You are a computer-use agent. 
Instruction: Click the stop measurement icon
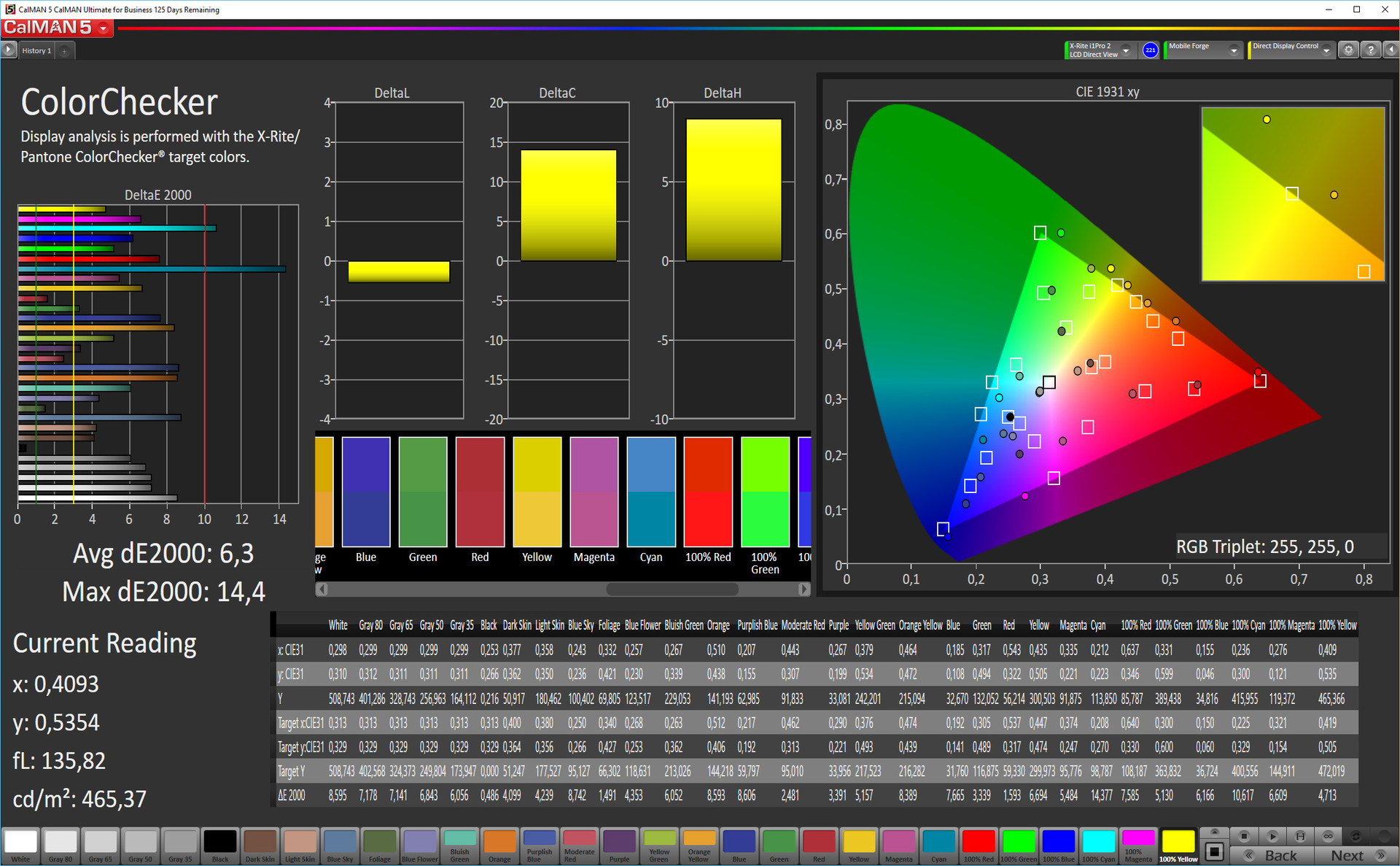pyautogui.click(x=1244, y=836)
